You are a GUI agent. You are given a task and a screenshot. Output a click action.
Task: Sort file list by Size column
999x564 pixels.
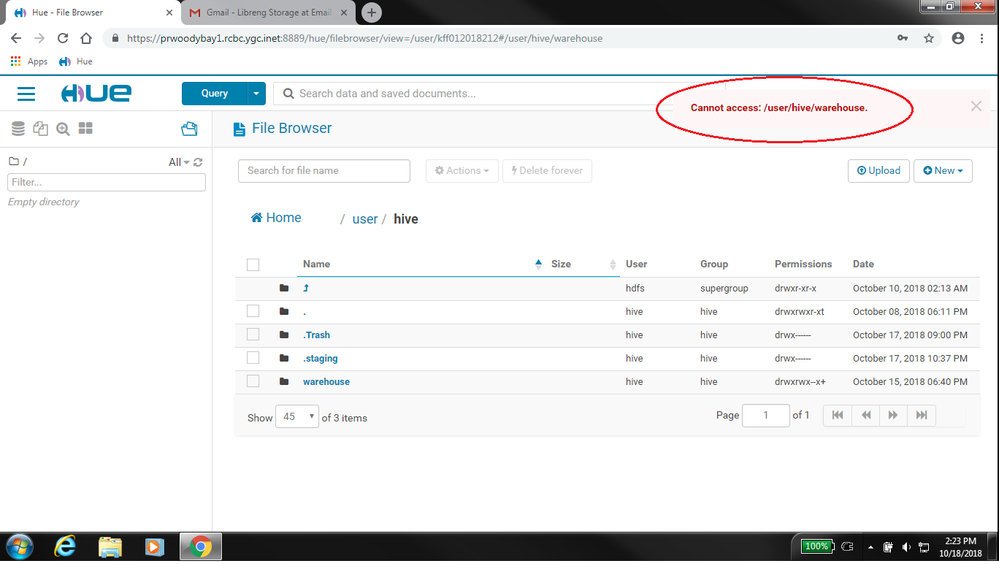561,264
